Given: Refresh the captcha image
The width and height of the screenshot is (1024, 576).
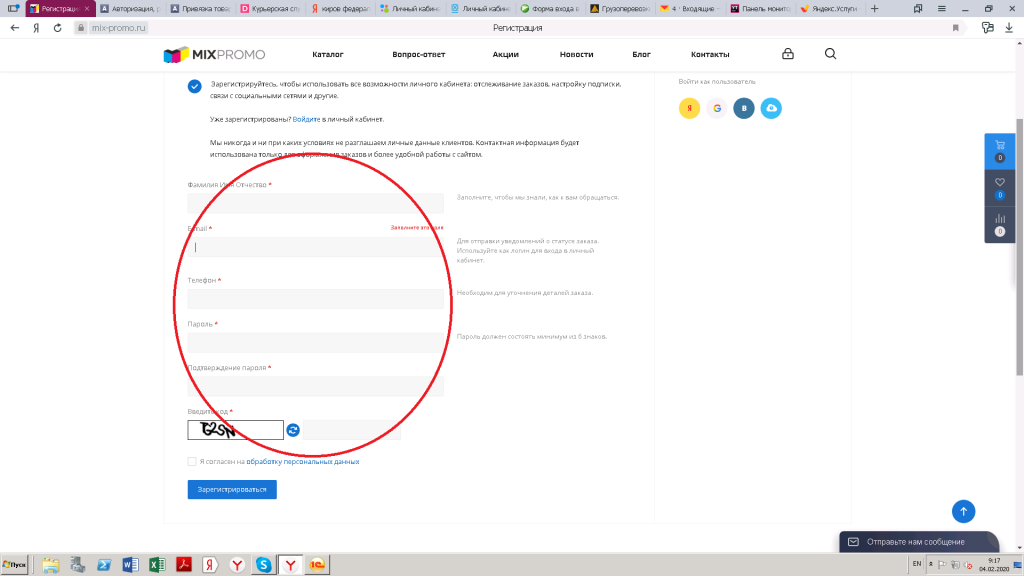Looking at the screenshot, I should click(293, 430).
